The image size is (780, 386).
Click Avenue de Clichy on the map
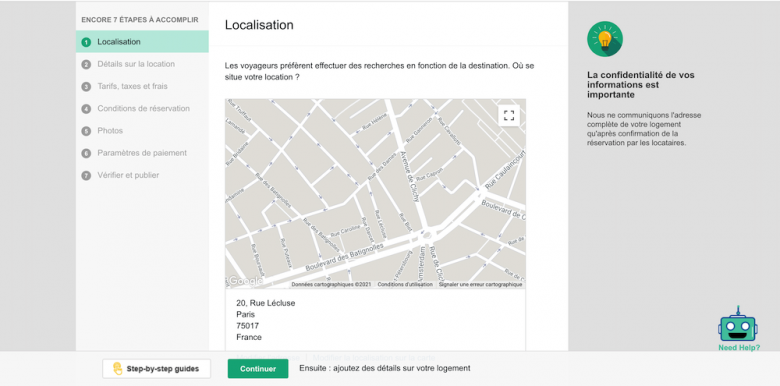click(x=410, y=176)
